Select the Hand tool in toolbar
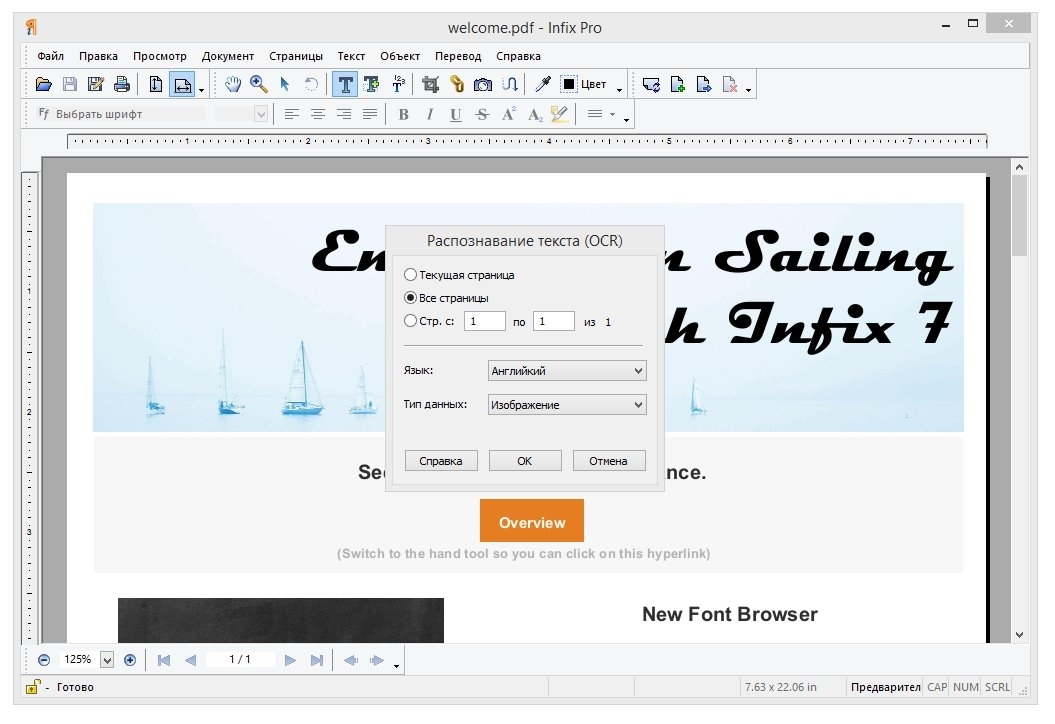The image size is (1055, 724). coord(233,85)
